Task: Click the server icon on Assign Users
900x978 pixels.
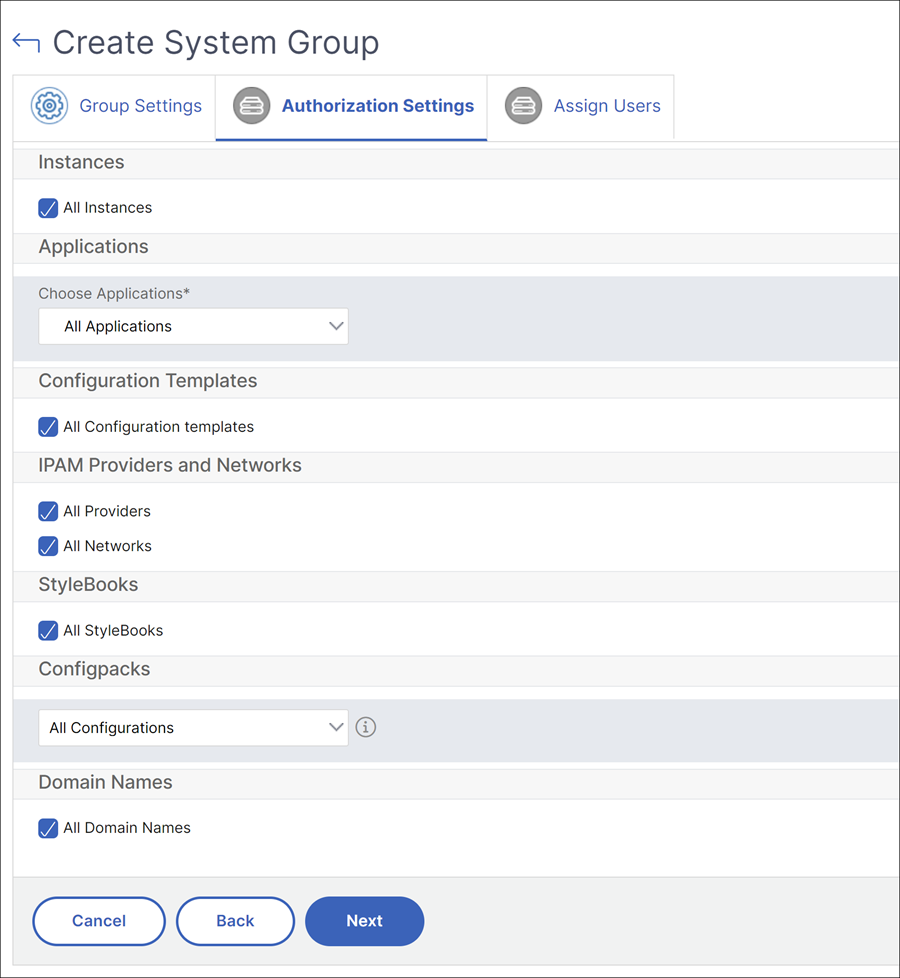Action: tap(523, 105)
